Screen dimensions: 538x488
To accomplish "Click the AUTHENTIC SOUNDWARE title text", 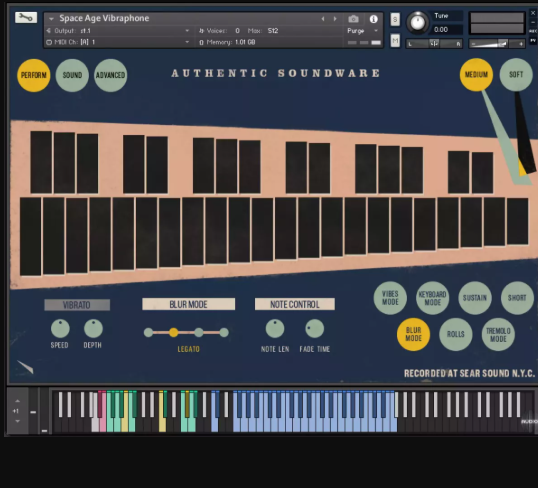I will coord(276,73).
